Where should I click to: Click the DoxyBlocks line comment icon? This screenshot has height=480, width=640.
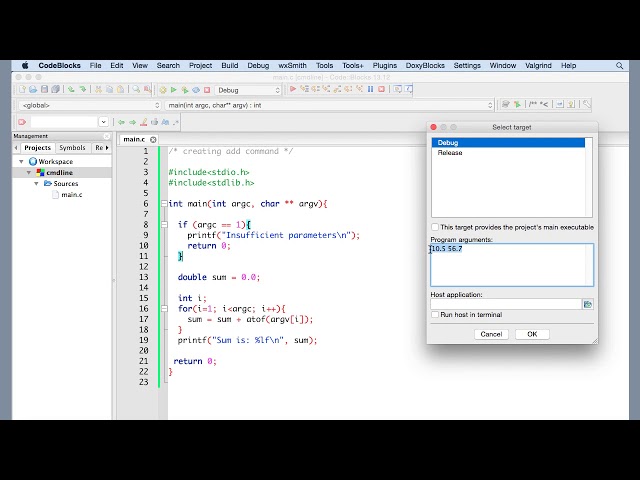[x=544, y=104]
